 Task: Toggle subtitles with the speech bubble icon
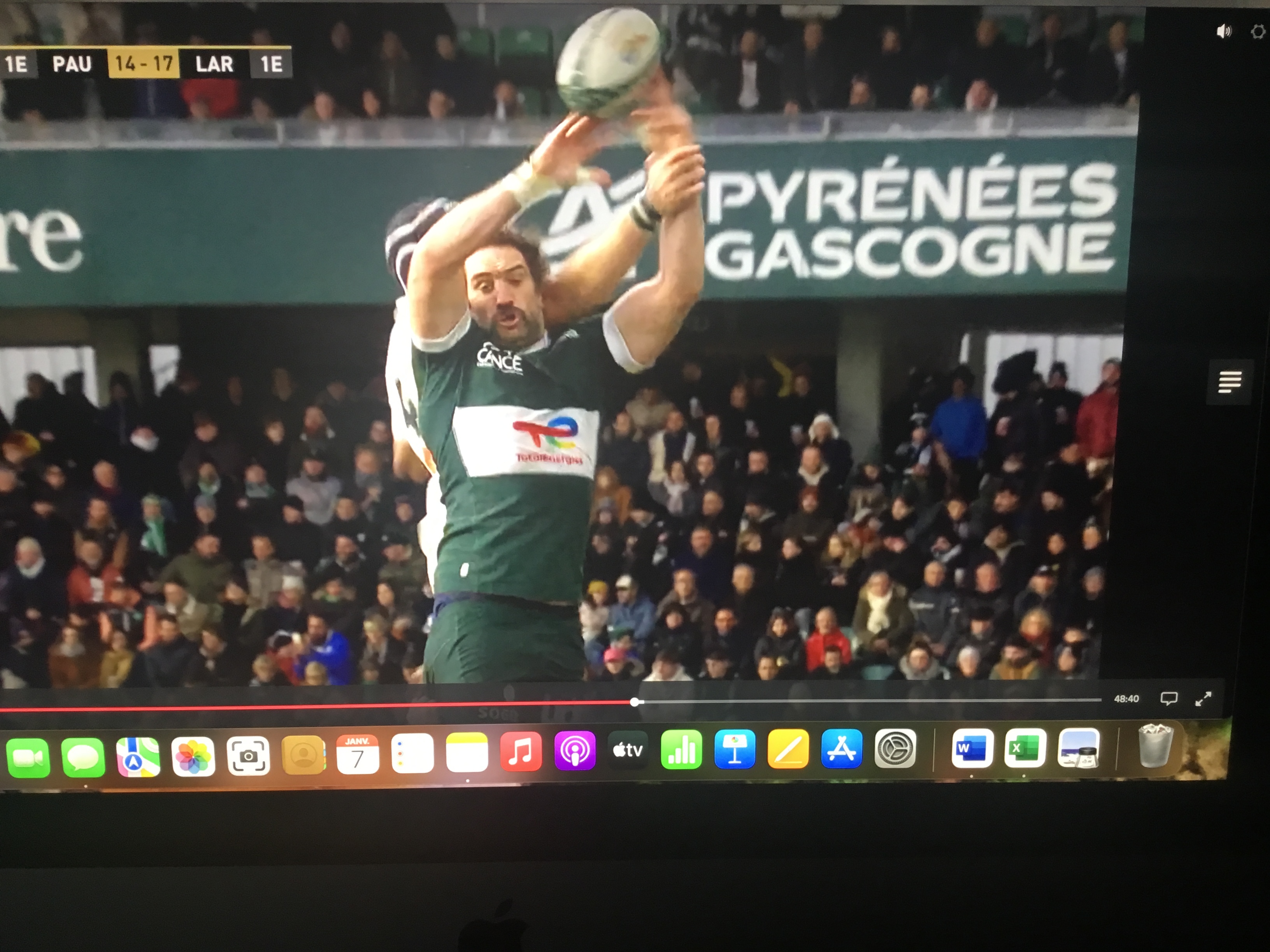[x=1168, y=698]
